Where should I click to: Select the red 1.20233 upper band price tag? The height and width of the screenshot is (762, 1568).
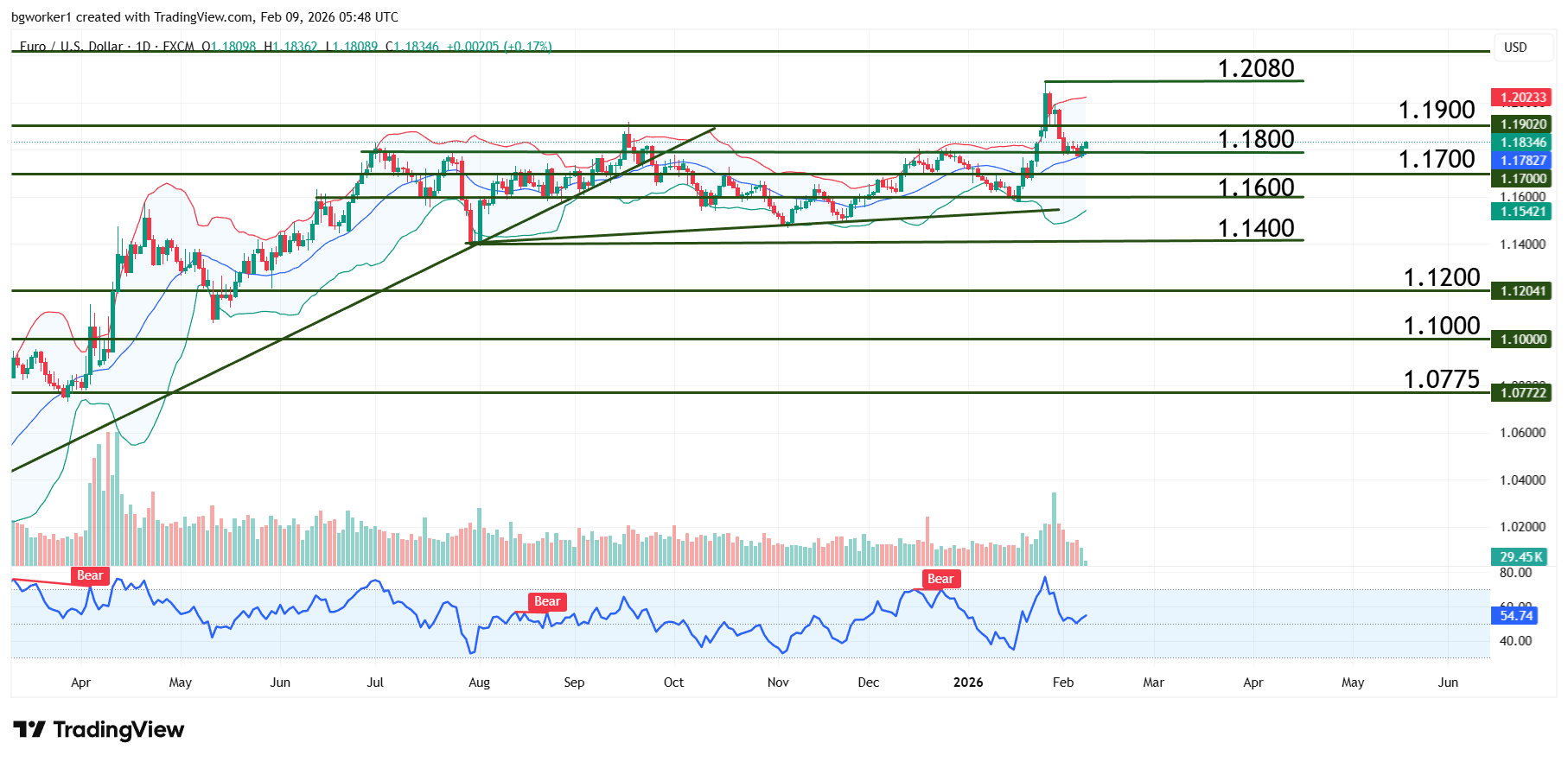pyautogui.click(x=1522, y=98)
